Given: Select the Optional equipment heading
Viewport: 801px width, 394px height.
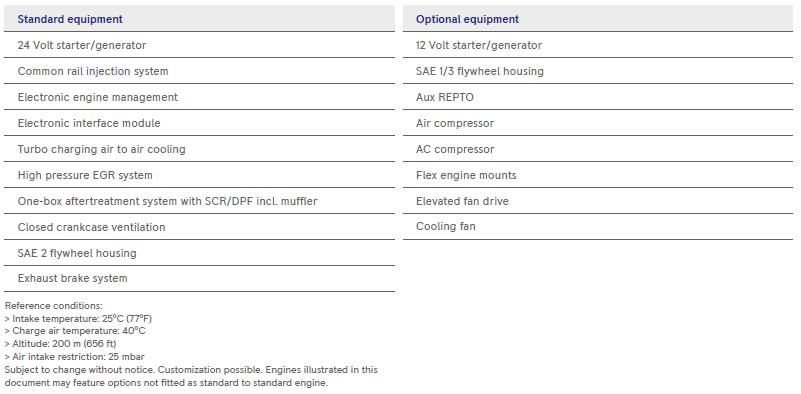Looking at the screenshot, I should 467,19.
